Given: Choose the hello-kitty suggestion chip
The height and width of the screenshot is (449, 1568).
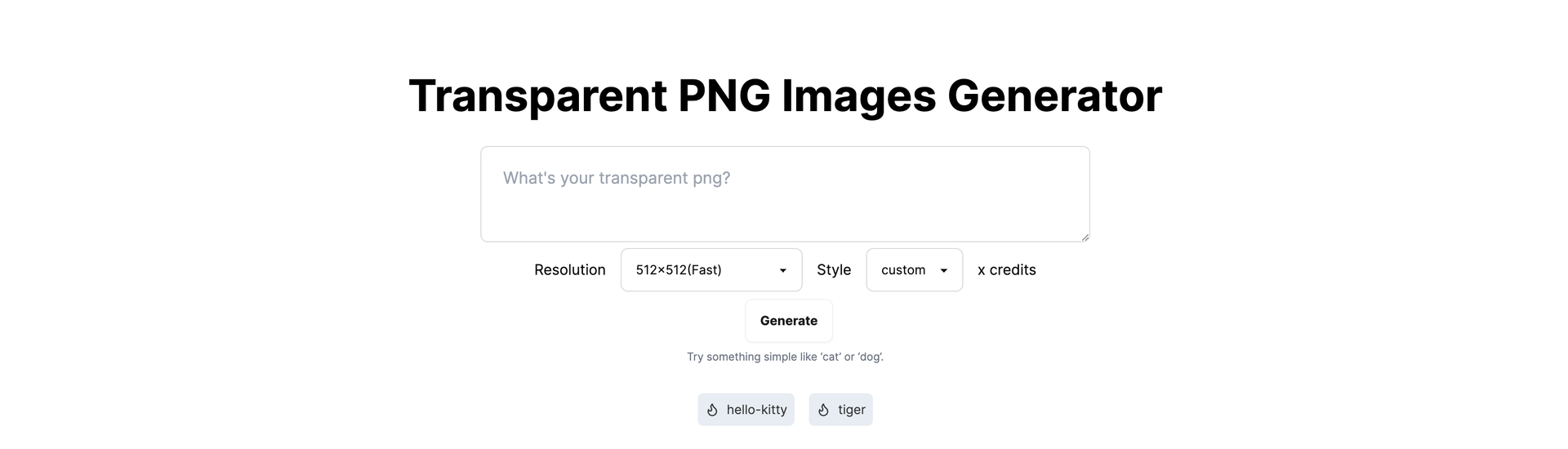Looking at the screenshot, I should (746, 410).
